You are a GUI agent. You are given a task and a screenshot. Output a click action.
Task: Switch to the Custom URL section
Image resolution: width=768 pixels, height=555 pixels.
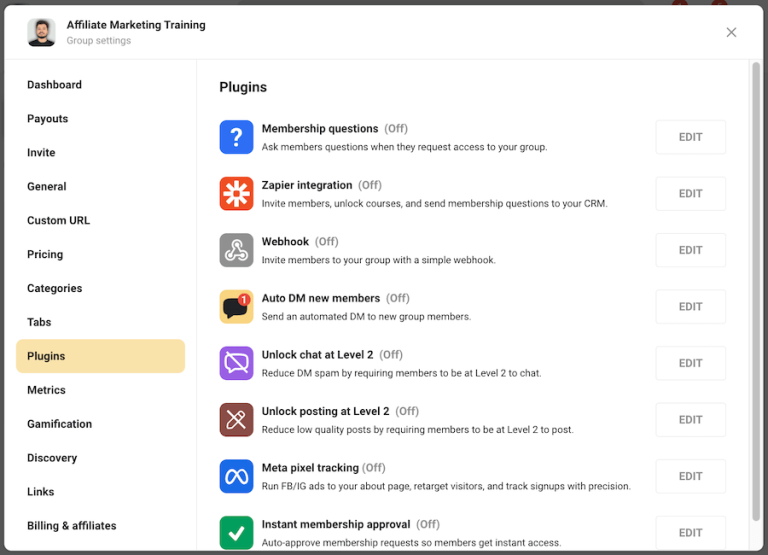[59, 221]
